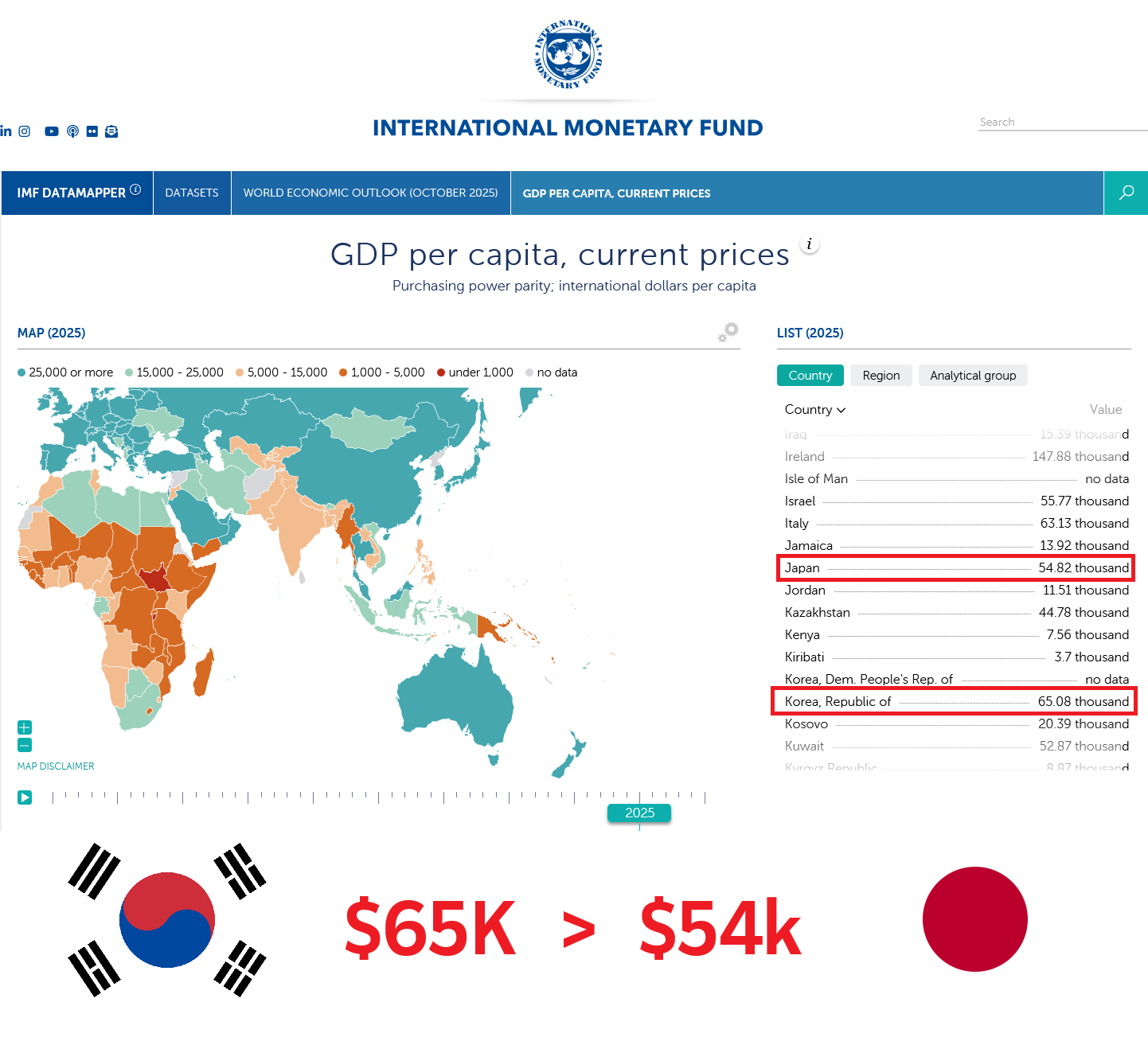Zoom out of the map with minus icon
The width and height of the screenshot is (1148, 1045).
[x=25, y=745]
